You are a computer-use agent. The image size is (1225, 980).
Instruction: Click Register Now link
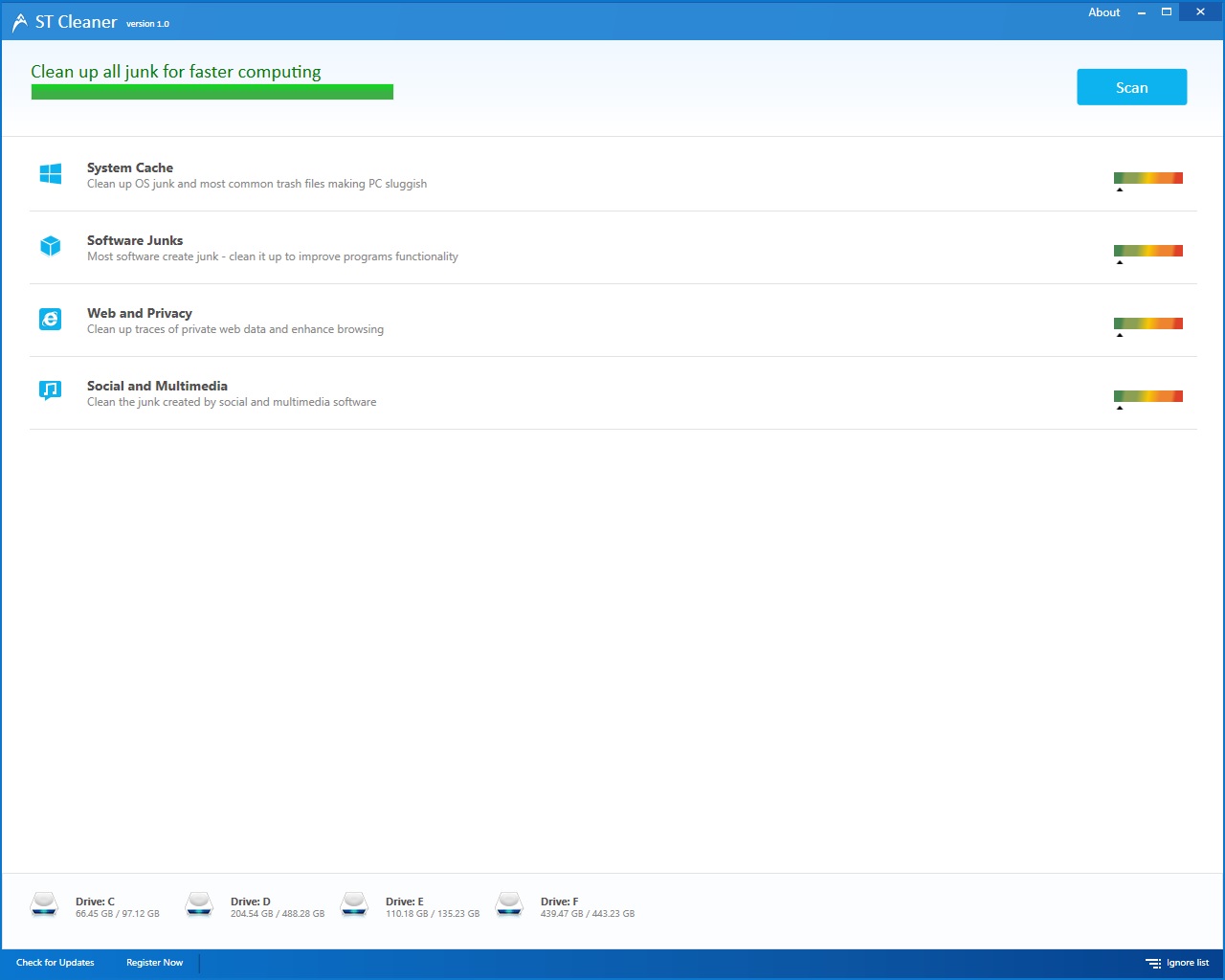pyautogui.click(x=154, y=963)
